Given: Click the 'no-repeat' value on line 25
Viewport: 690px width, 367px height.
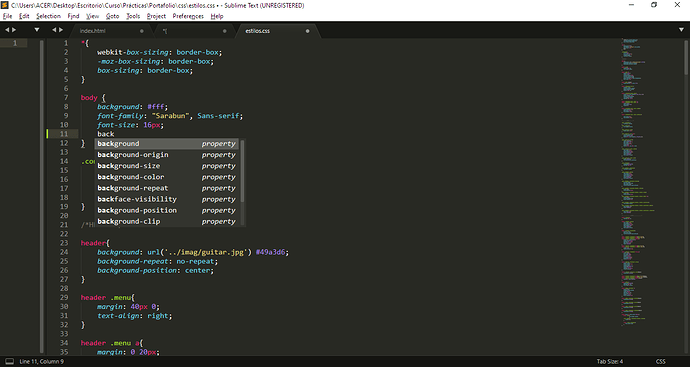Looking at the screenshot, I should [x=195, y=261].
